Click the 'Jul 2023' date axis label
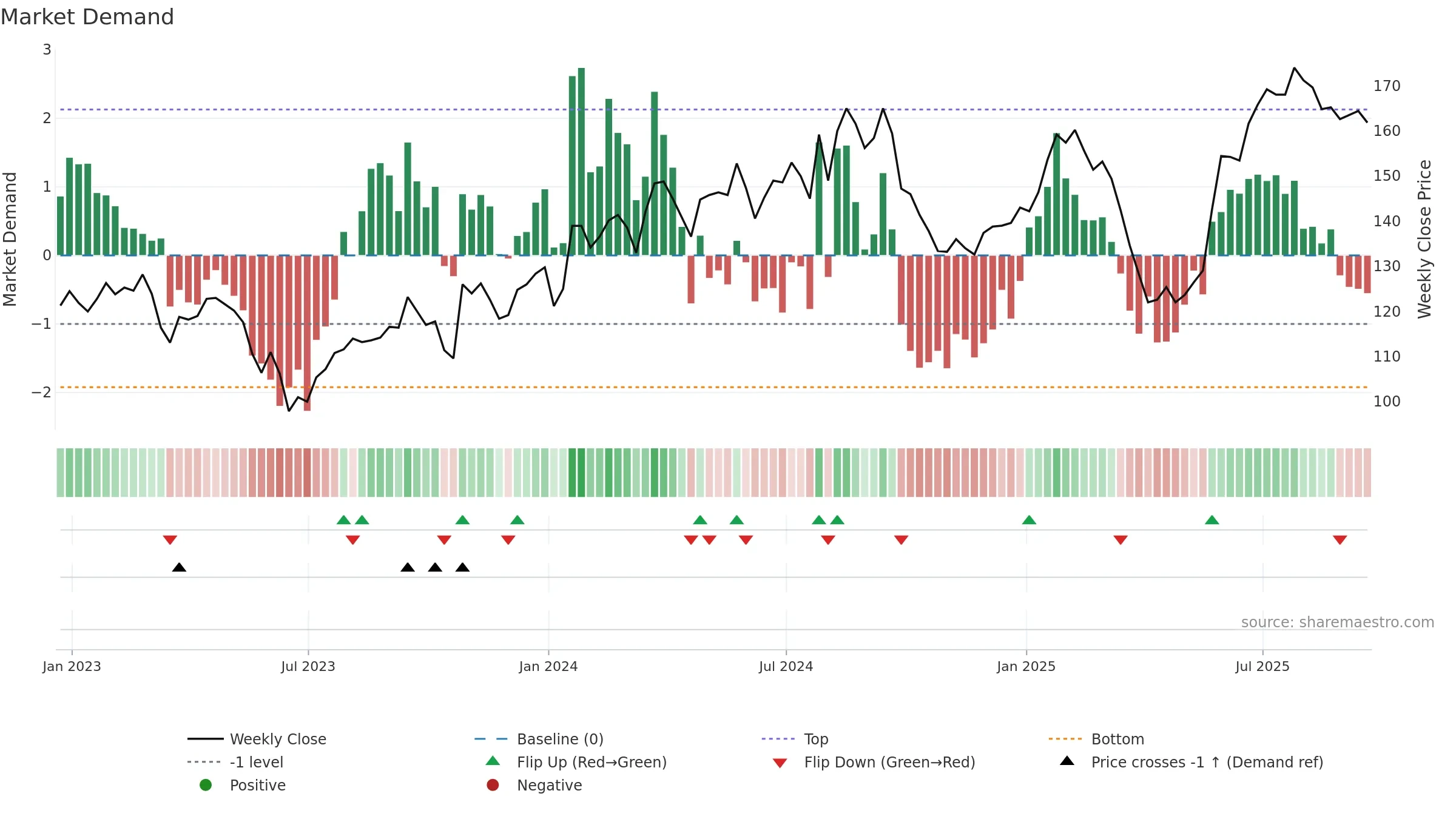 click(308, 666)
